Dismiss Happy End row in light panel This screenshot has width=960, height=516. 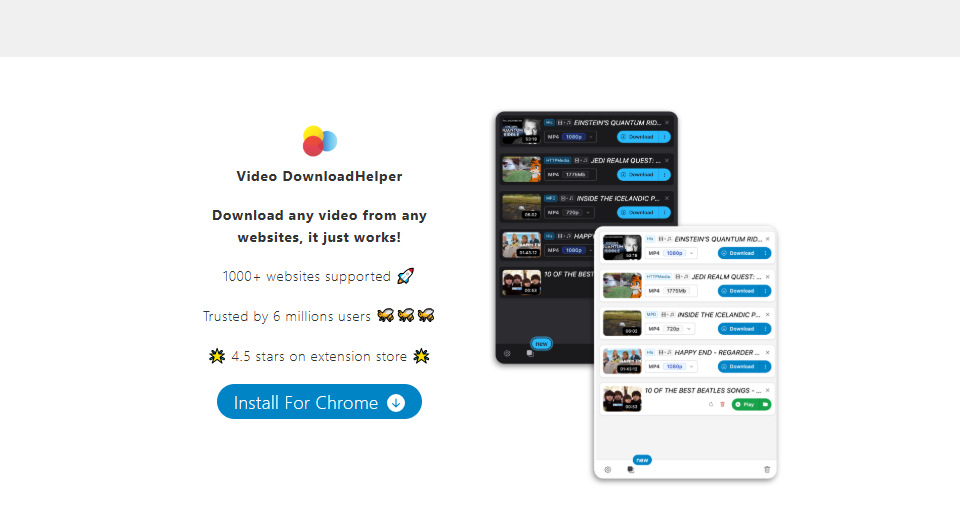pos(768,353)
